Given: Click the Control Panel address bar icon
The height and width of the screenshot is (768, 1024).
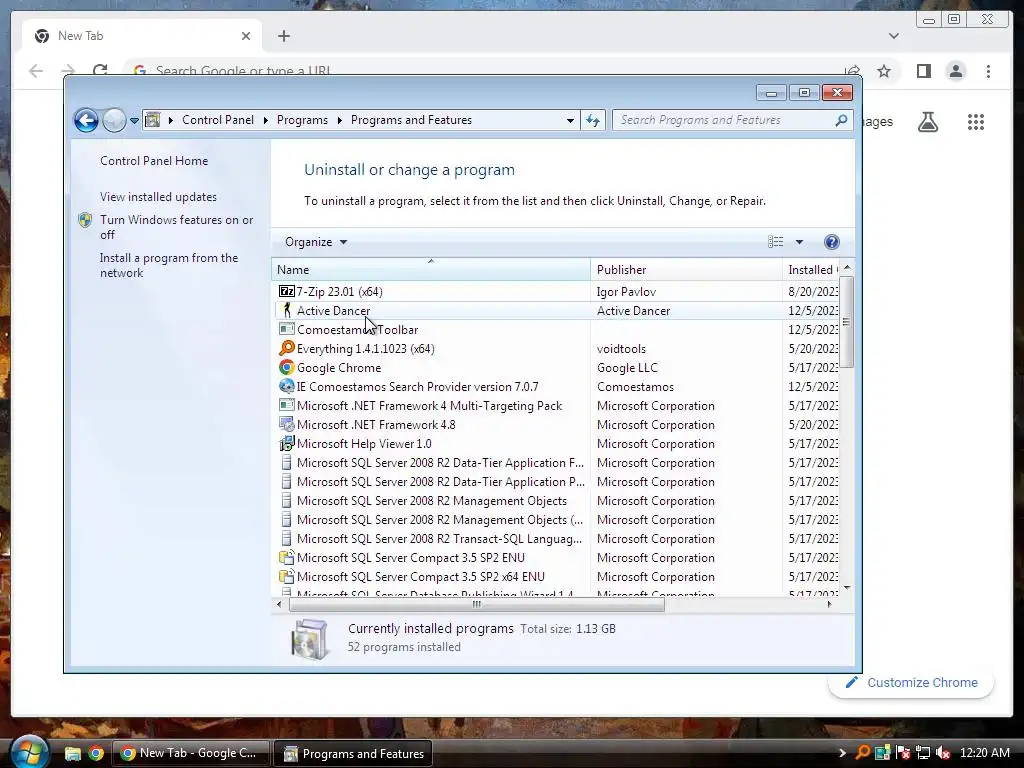Looking at the screenshot, I should coord(152,120).
